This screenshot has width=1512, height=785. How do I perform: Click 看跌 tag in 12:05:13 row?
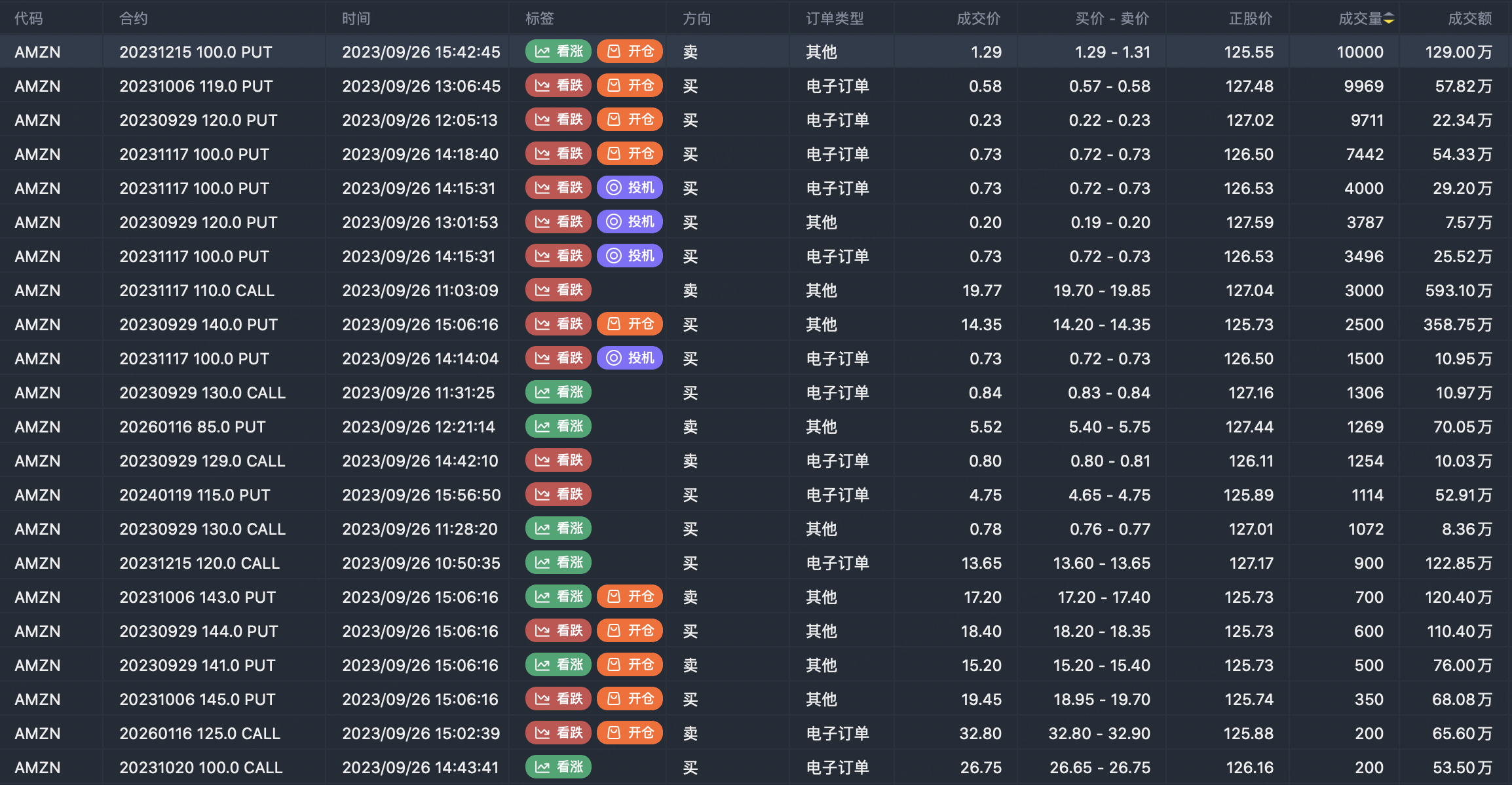point(558,119)
